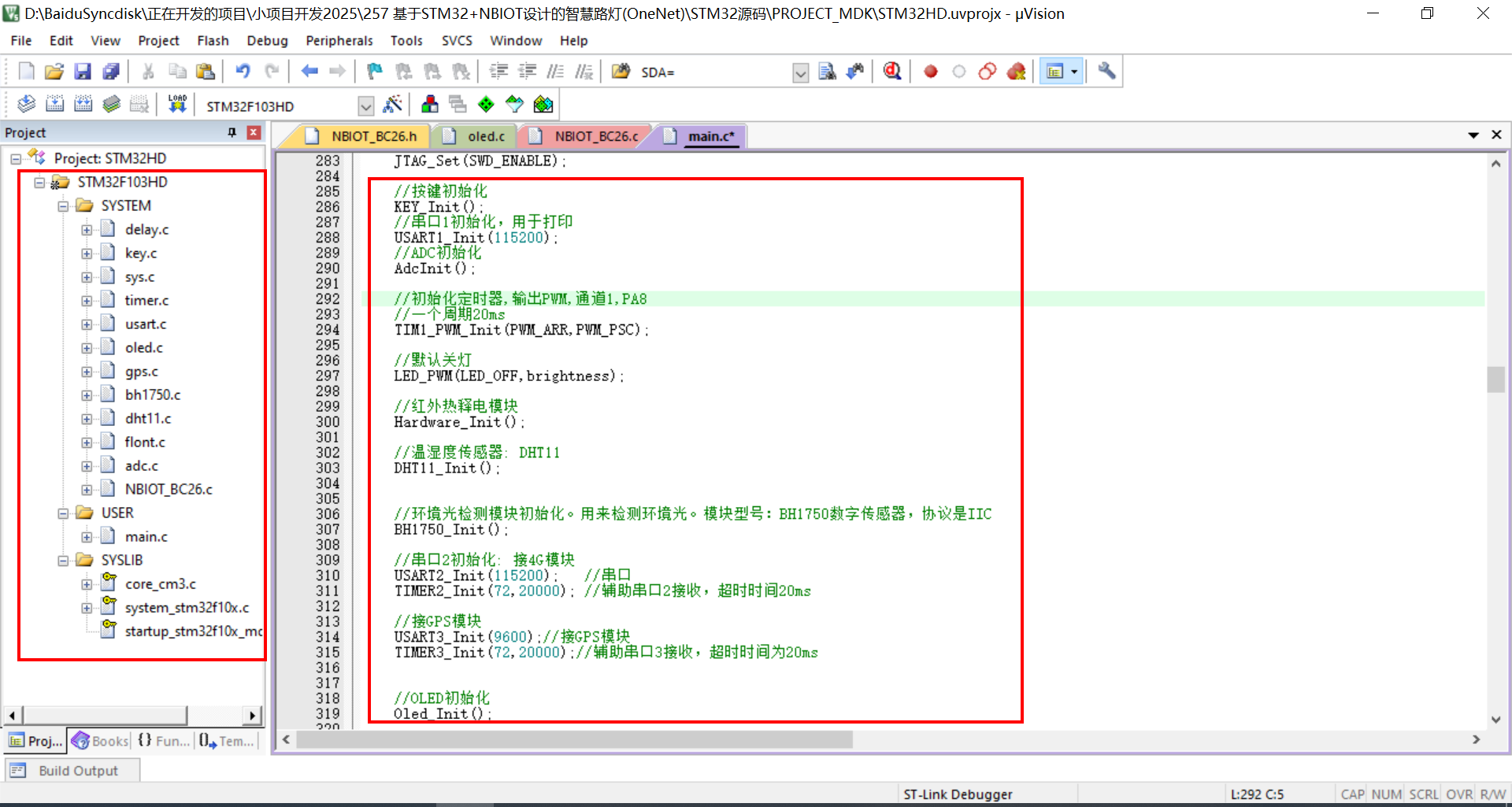The width and height of the screenshot is (1512, 807).
Task: Open the Flash menu
Action: [x=213, y=40]
